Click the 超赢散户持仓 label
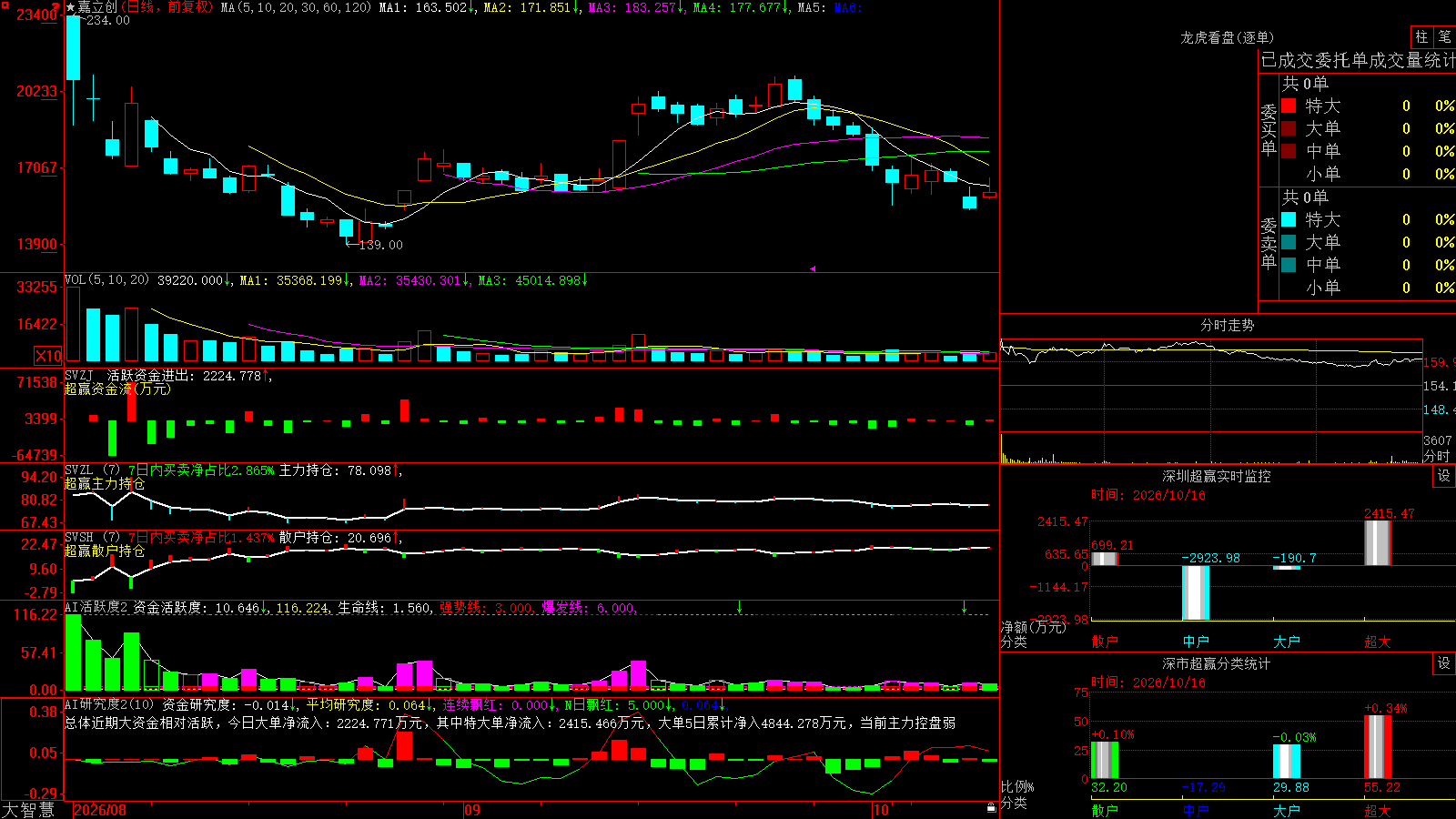The width and height of the screenshot is (1456, 819). point(105,551)
